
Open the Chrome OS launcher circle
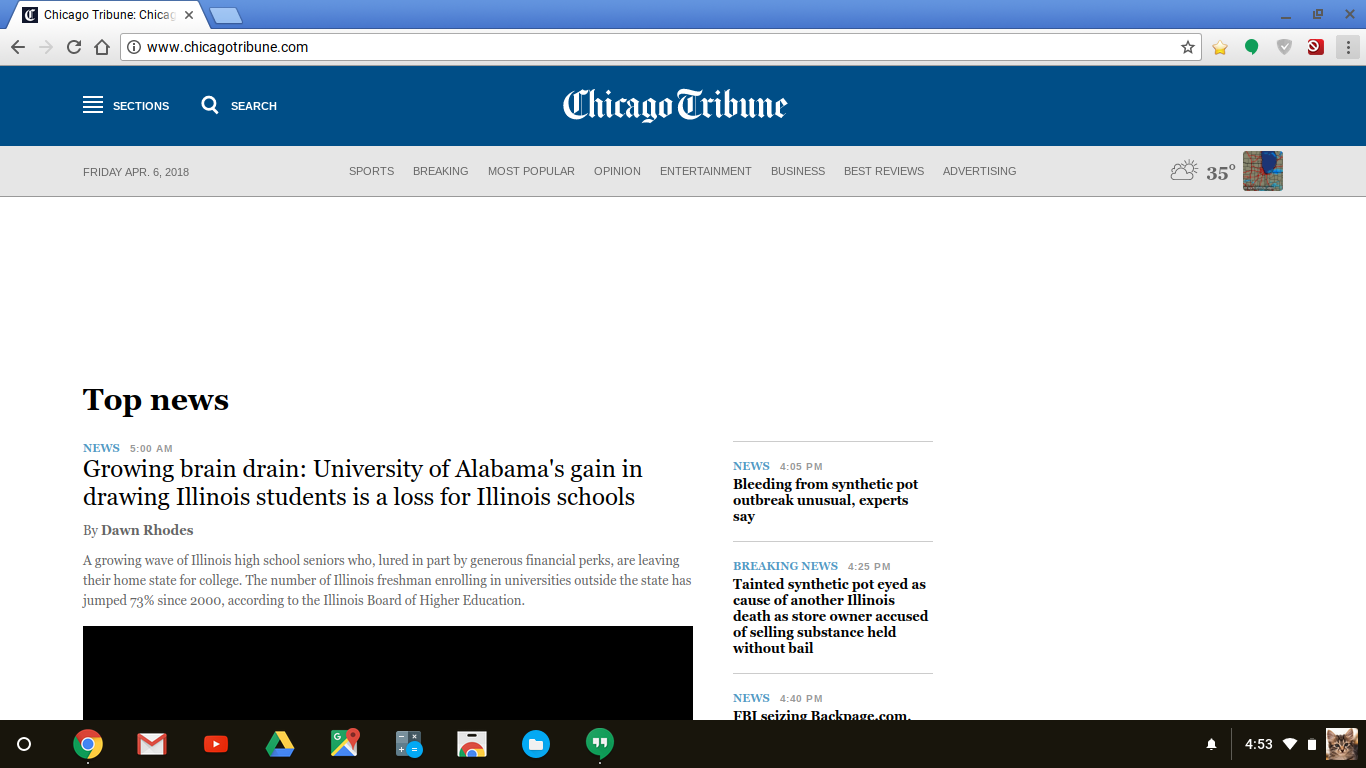(24, 744)
